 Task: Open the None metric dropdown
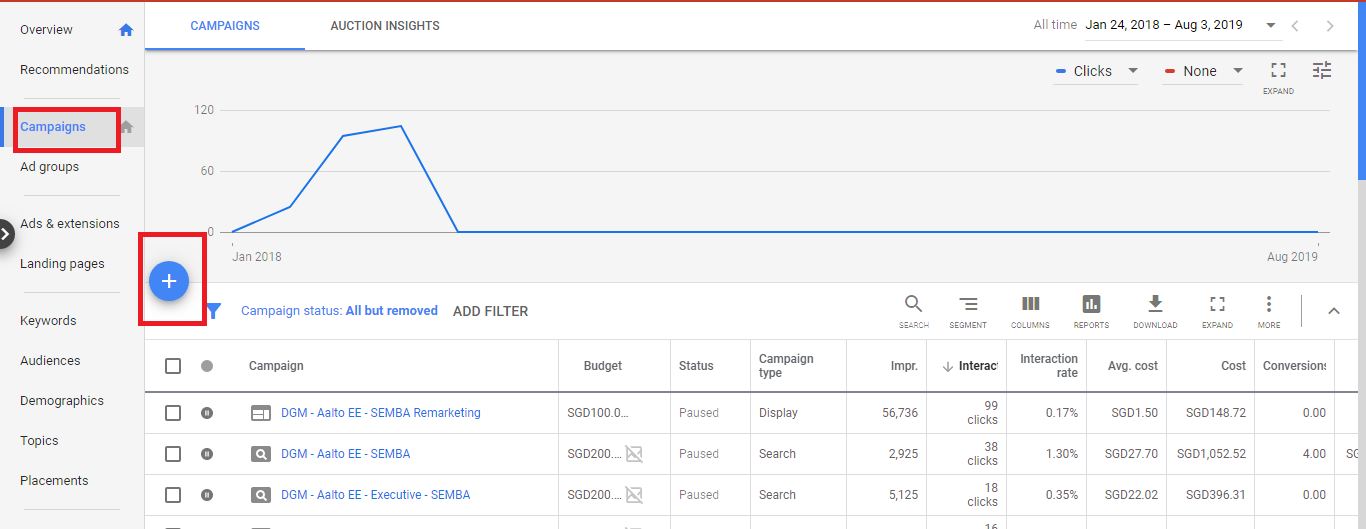pyautogui.click(x=1203, y=71)
